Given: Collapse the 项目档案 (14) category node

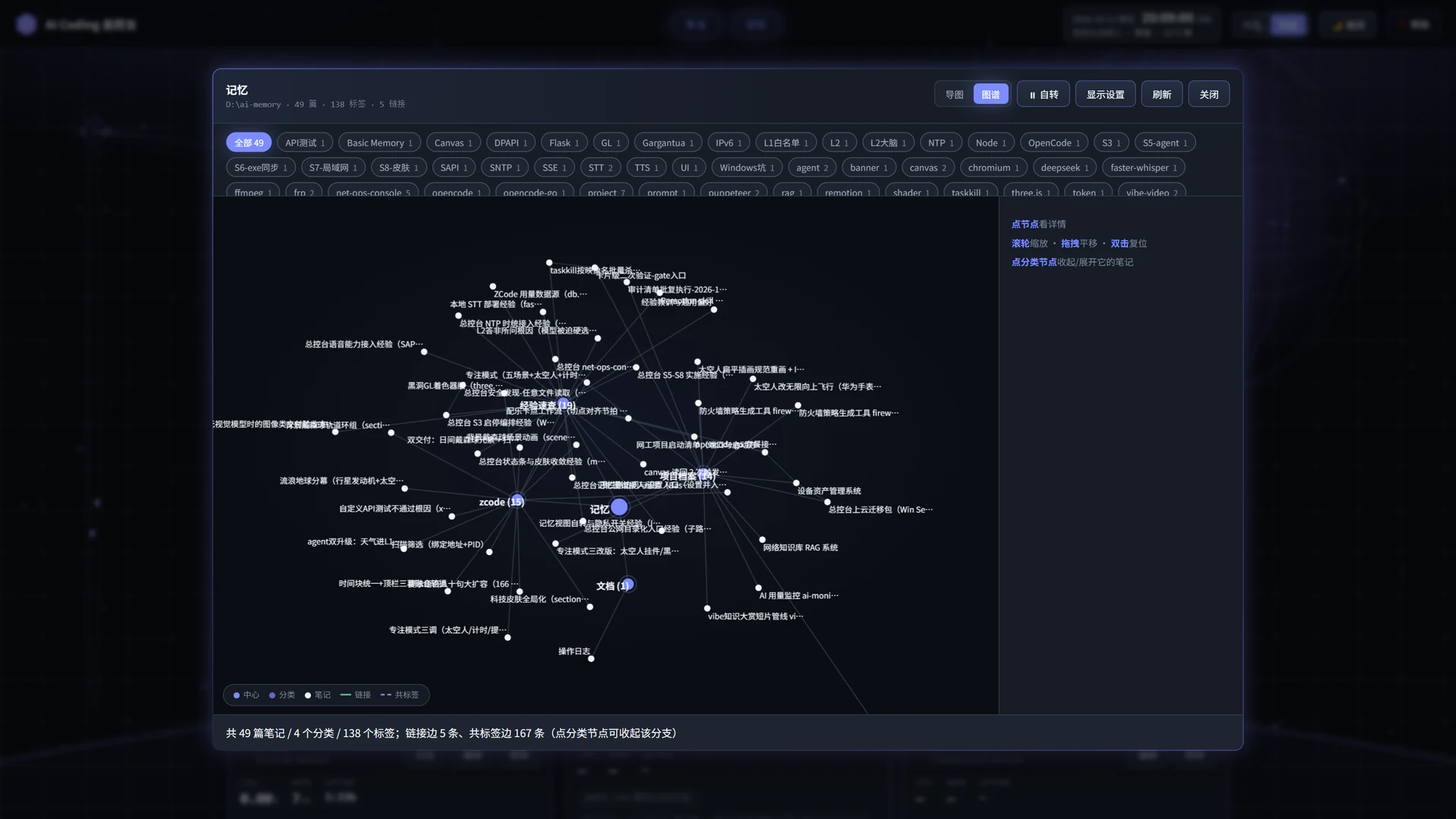Looking at the screenshot, I should (x=704, y=475).
